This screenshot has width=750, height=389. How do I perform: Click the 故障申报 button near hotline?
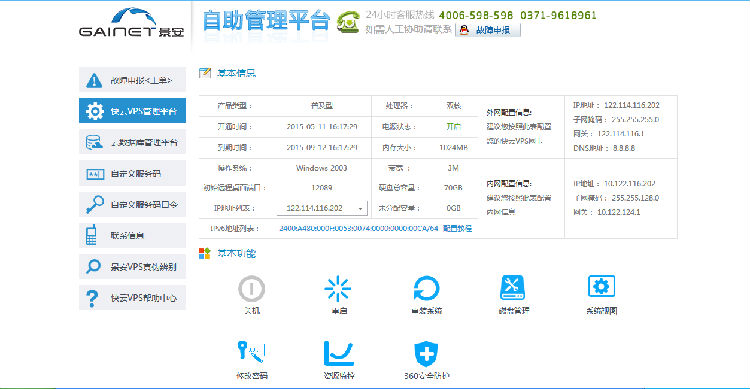click(487, 30)
